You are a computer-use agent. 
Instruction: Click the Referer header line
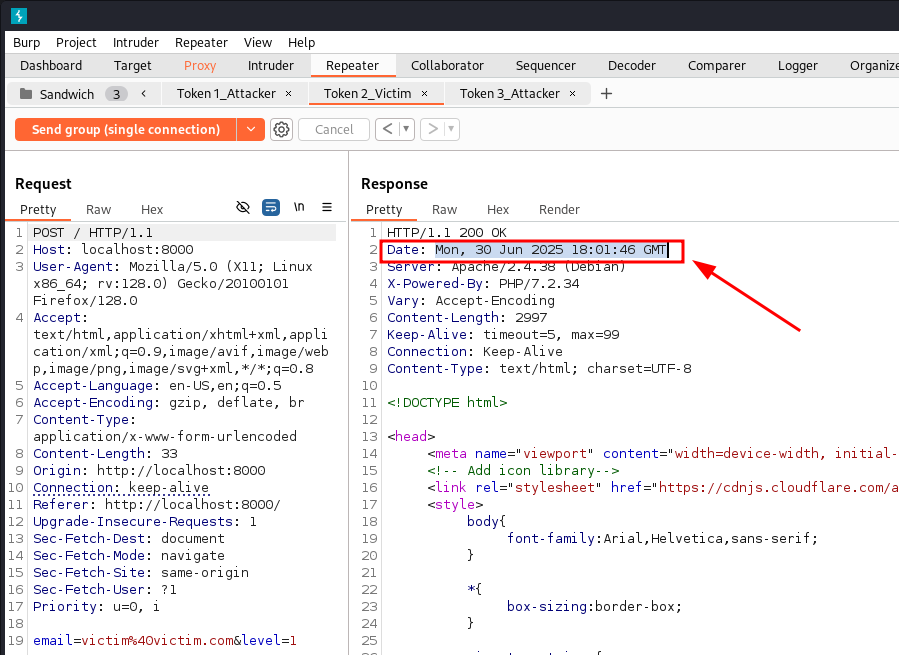tap(157, 505)
